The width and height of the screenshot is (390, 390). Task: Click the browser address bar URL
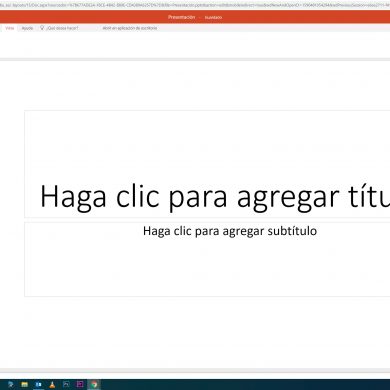(x=195, y=6)
